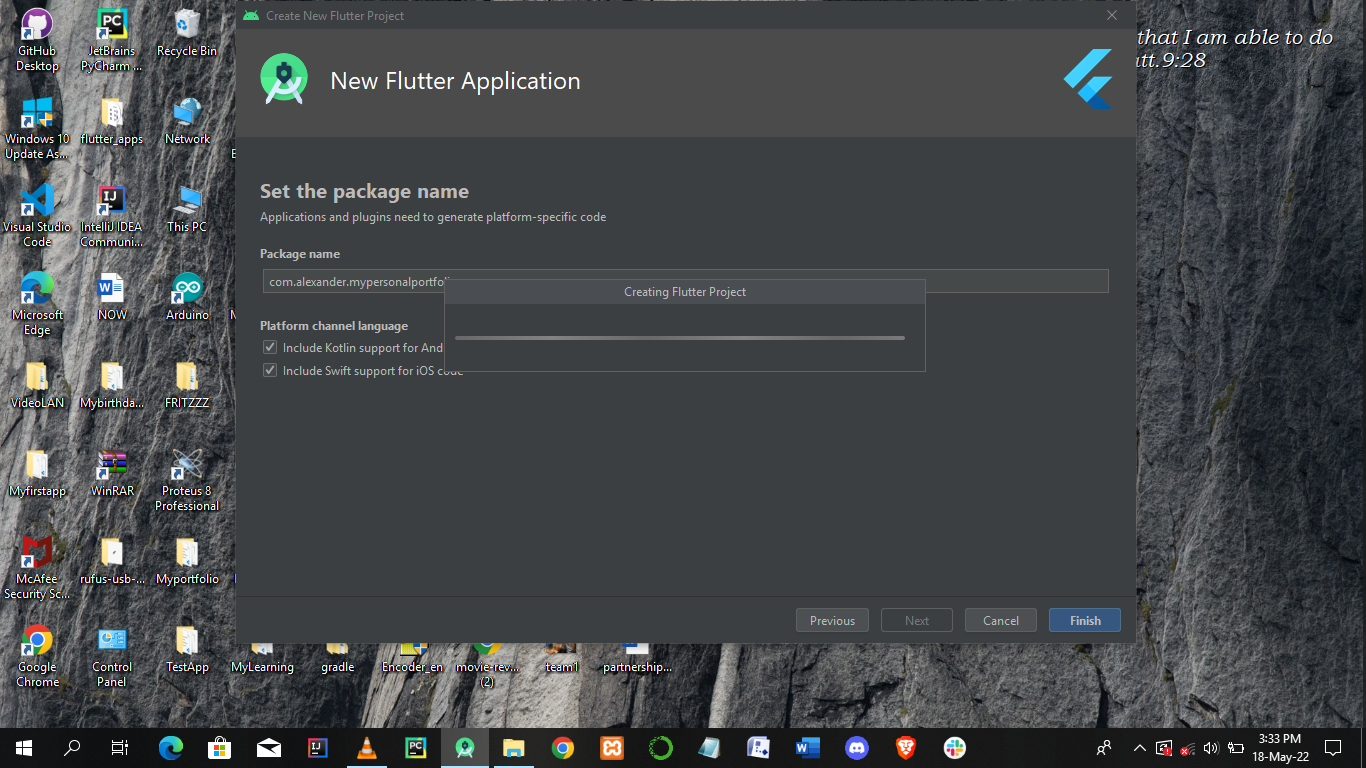Open the Encoder_en desktop icon

click(412, 660)
